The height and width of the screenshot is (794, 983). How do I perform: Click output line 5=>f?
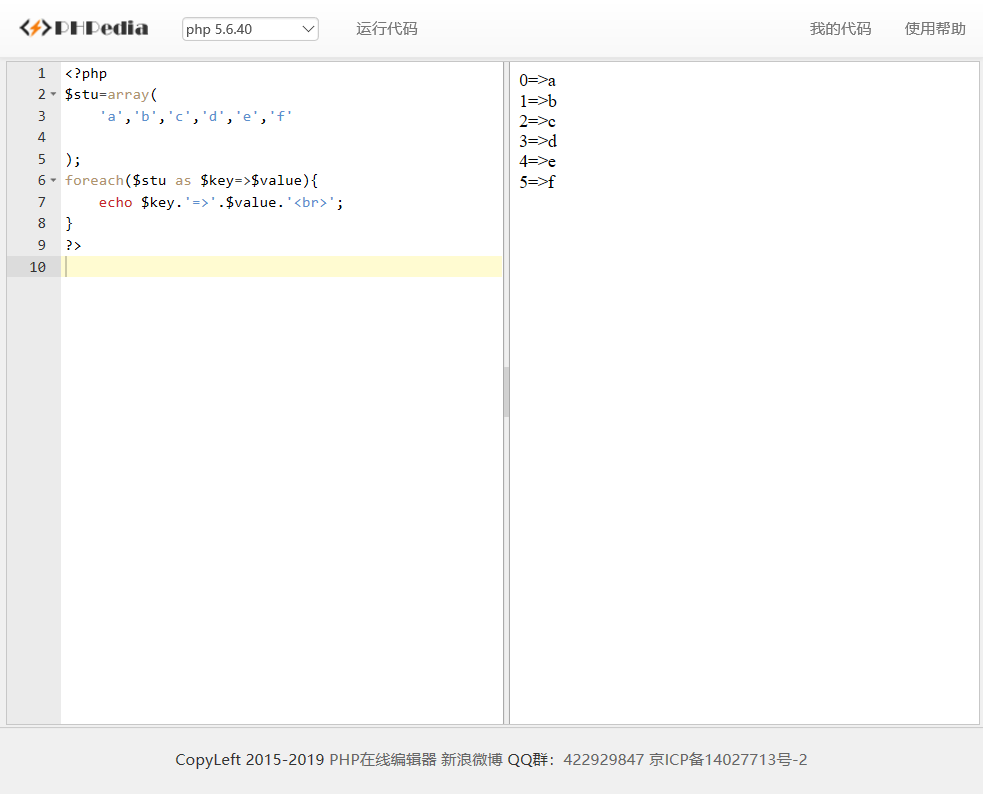pyautogui.click(x=537, y=182)
